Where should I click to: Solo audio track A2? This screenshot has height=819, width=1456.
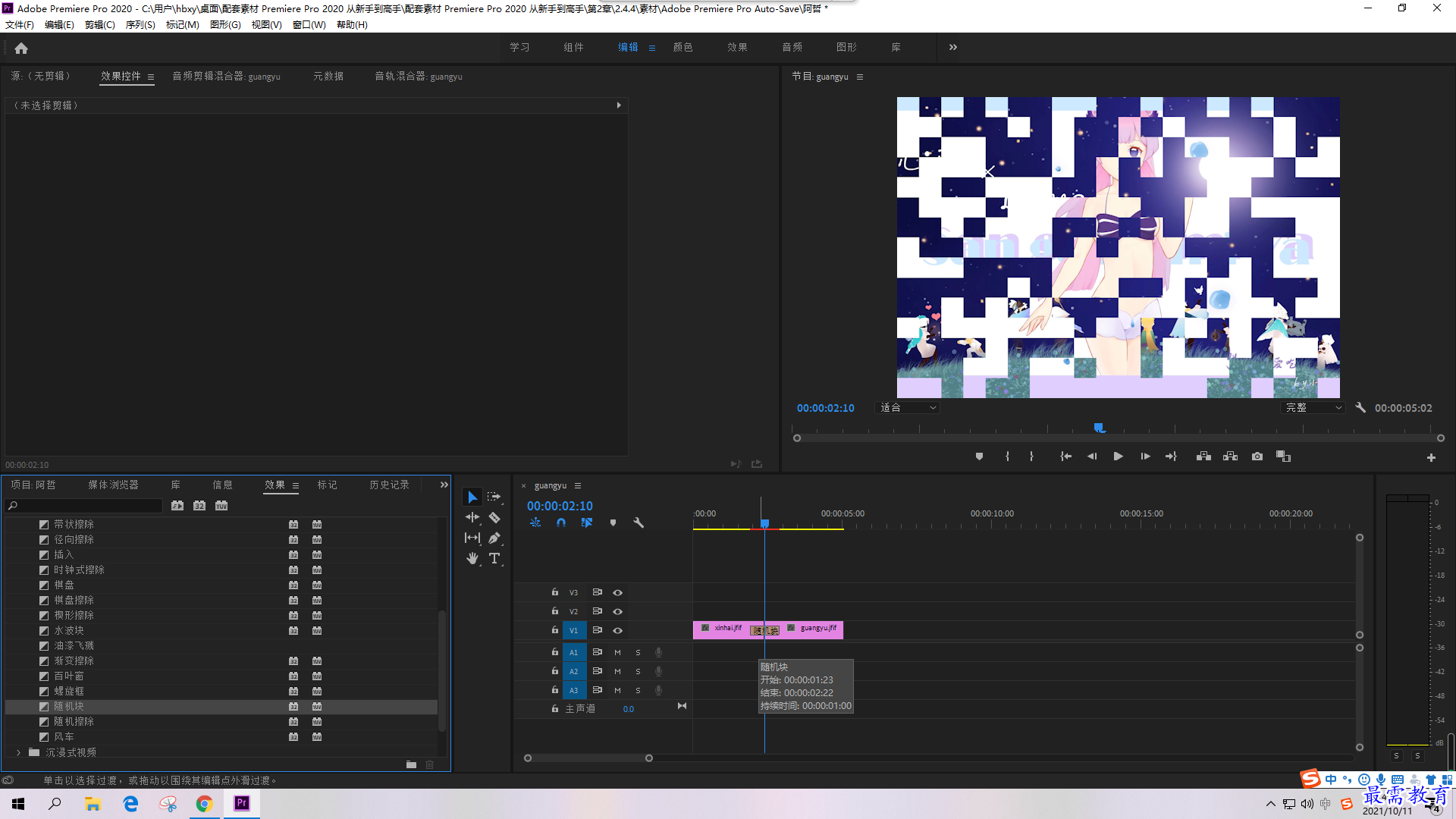[x=638, y=671]
